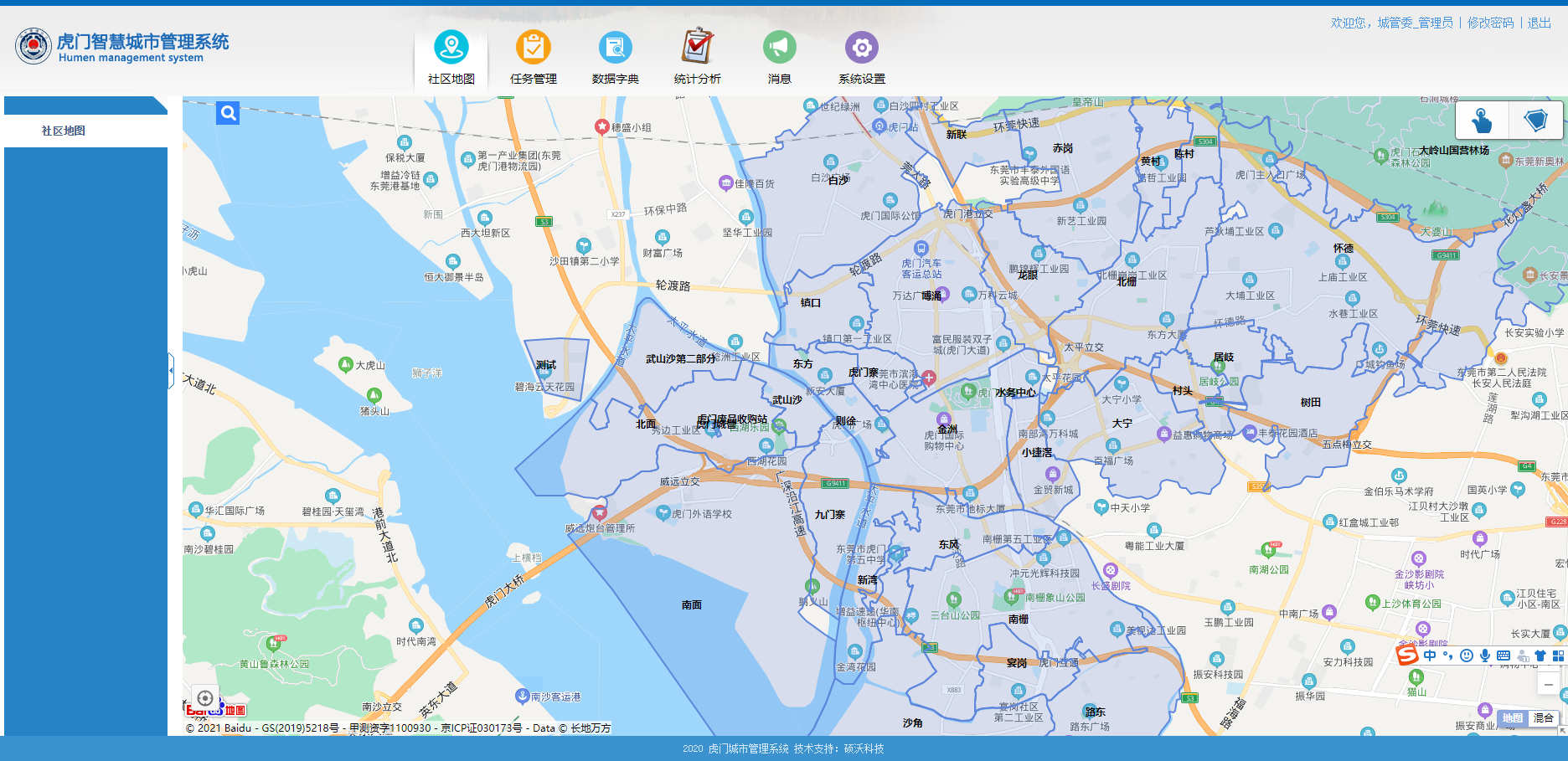Click the 威远炮台管理所 marker

(599, 512)
